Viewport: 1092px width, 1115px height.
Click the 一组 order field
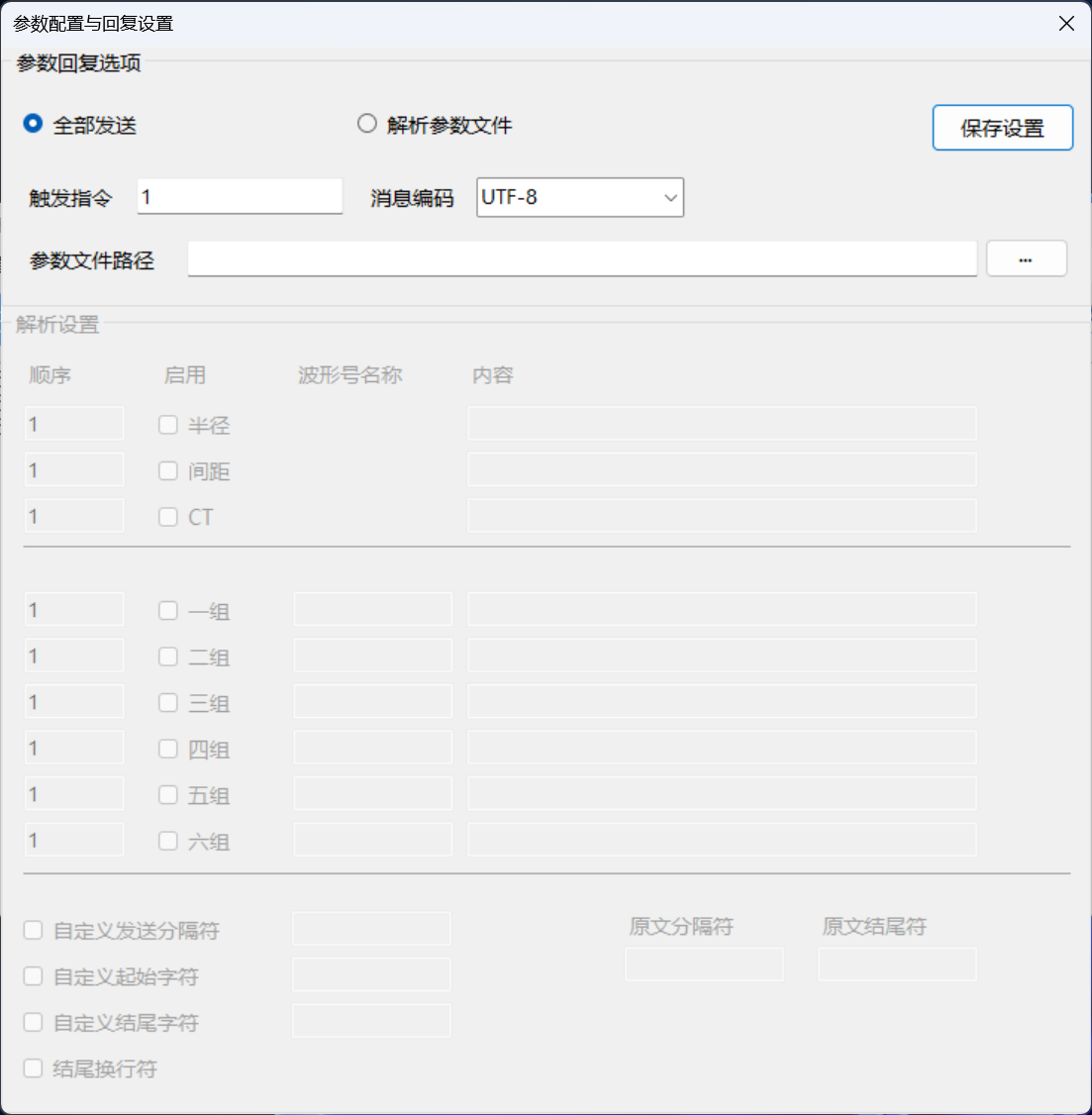74,609
